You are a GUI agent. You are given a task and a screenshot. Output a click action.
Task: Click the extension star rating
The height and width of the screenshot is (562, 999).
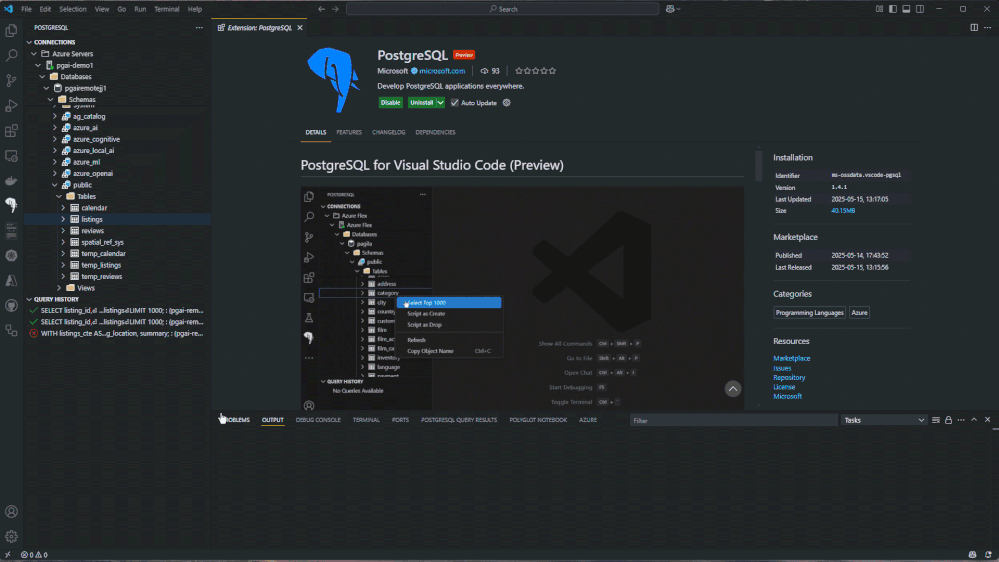coord(535,71)
